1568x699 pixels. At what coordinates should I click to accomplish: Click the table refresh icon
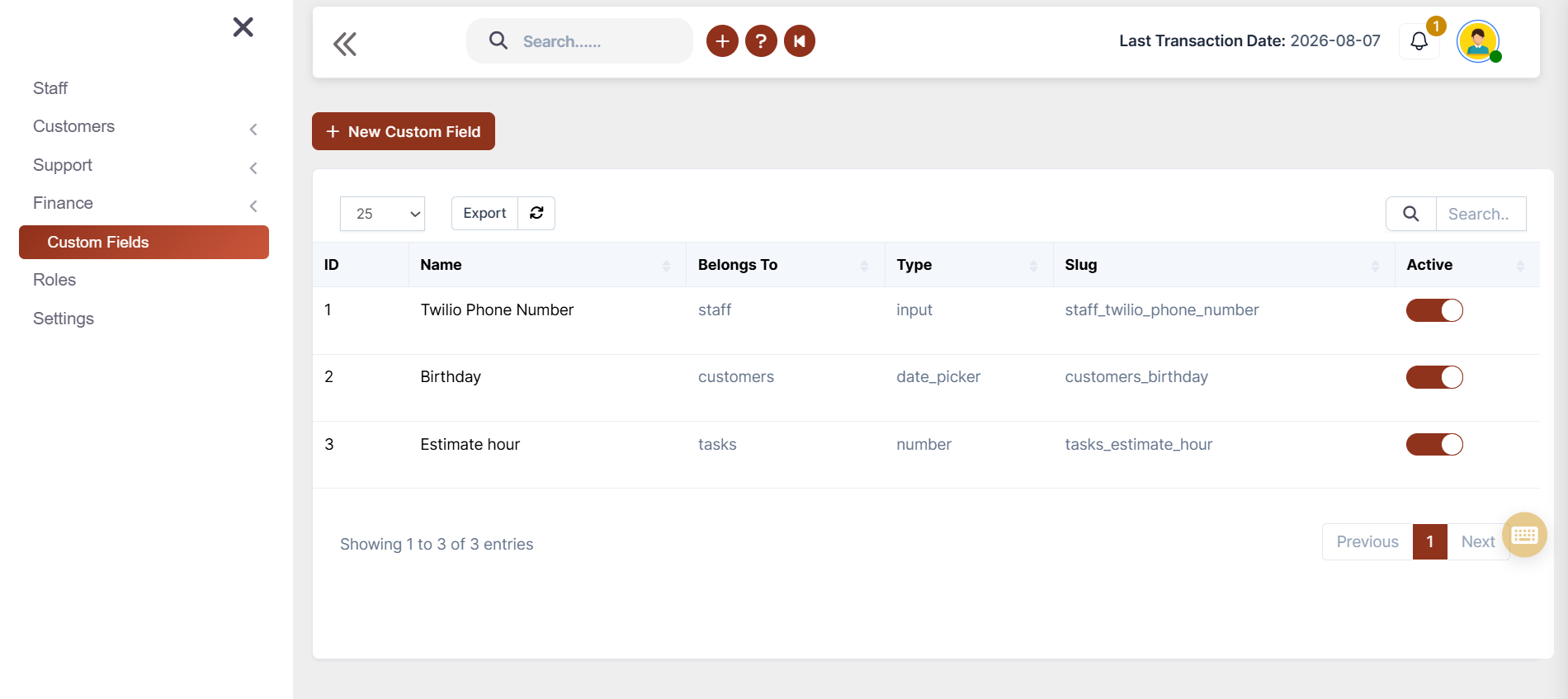click(536, 213)
